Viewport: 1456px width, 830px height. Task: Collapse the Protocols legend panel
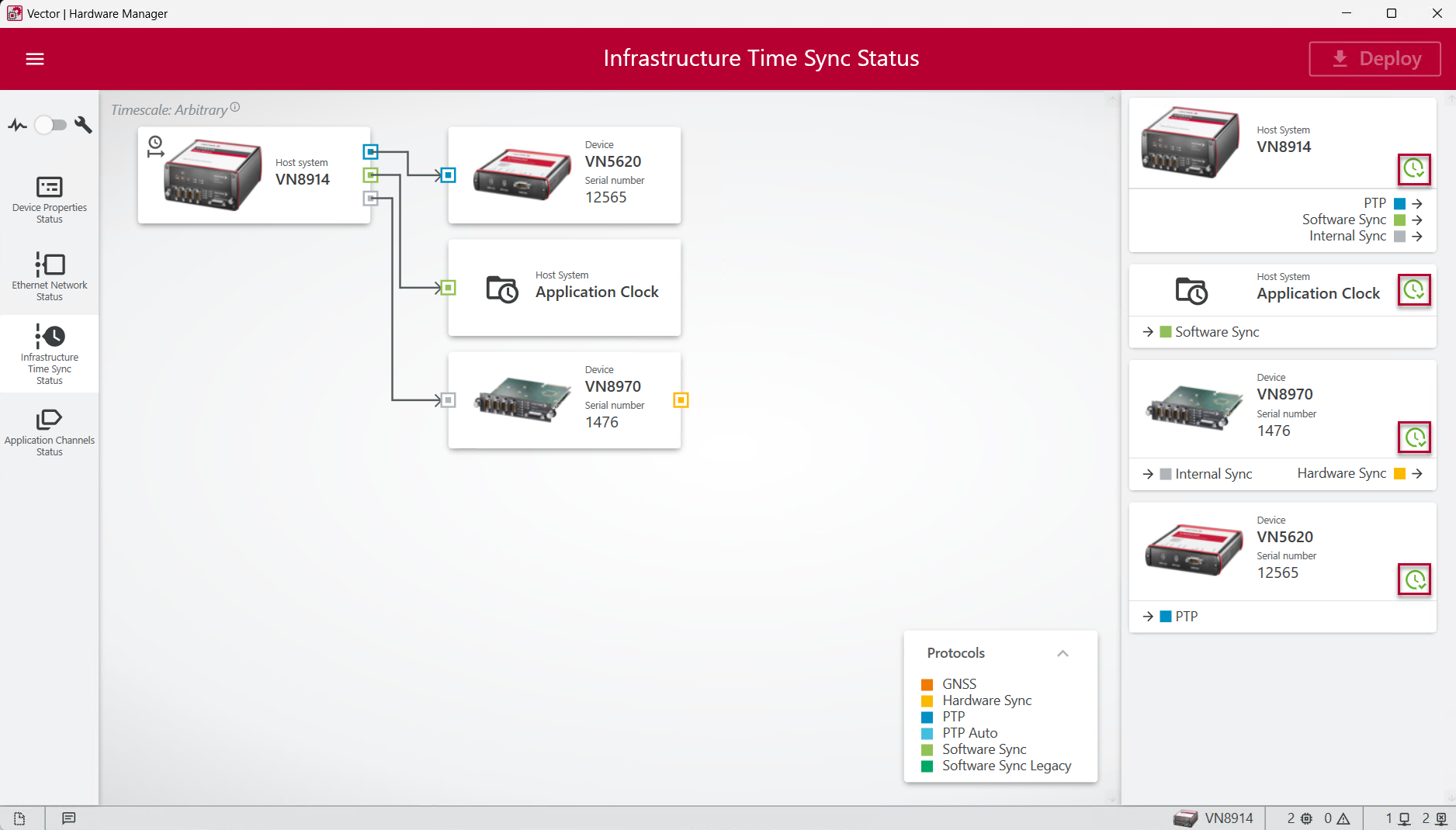point(1063,653)
